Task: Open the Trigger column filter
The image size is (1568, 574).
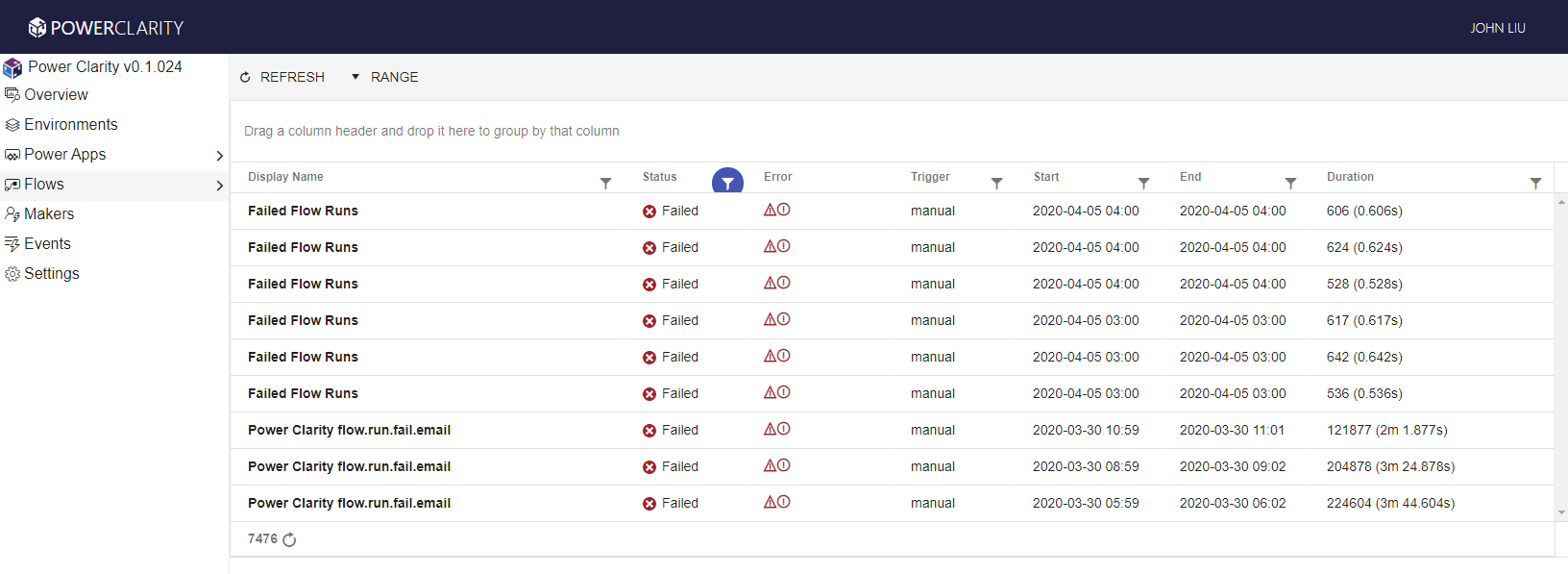Action: pos(996,183)
